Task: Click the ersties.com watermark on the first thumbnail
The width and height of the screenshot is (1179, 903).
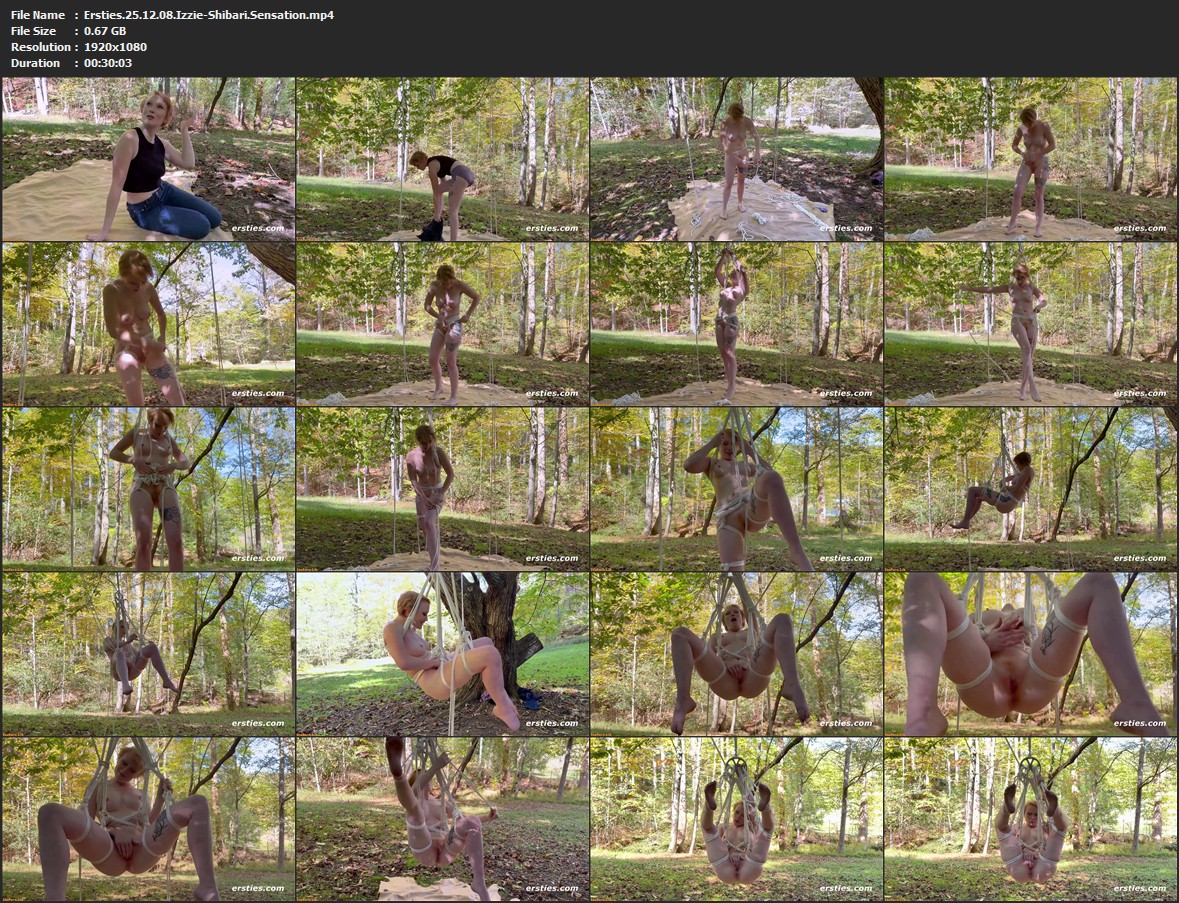Action: tap(257, 228)
